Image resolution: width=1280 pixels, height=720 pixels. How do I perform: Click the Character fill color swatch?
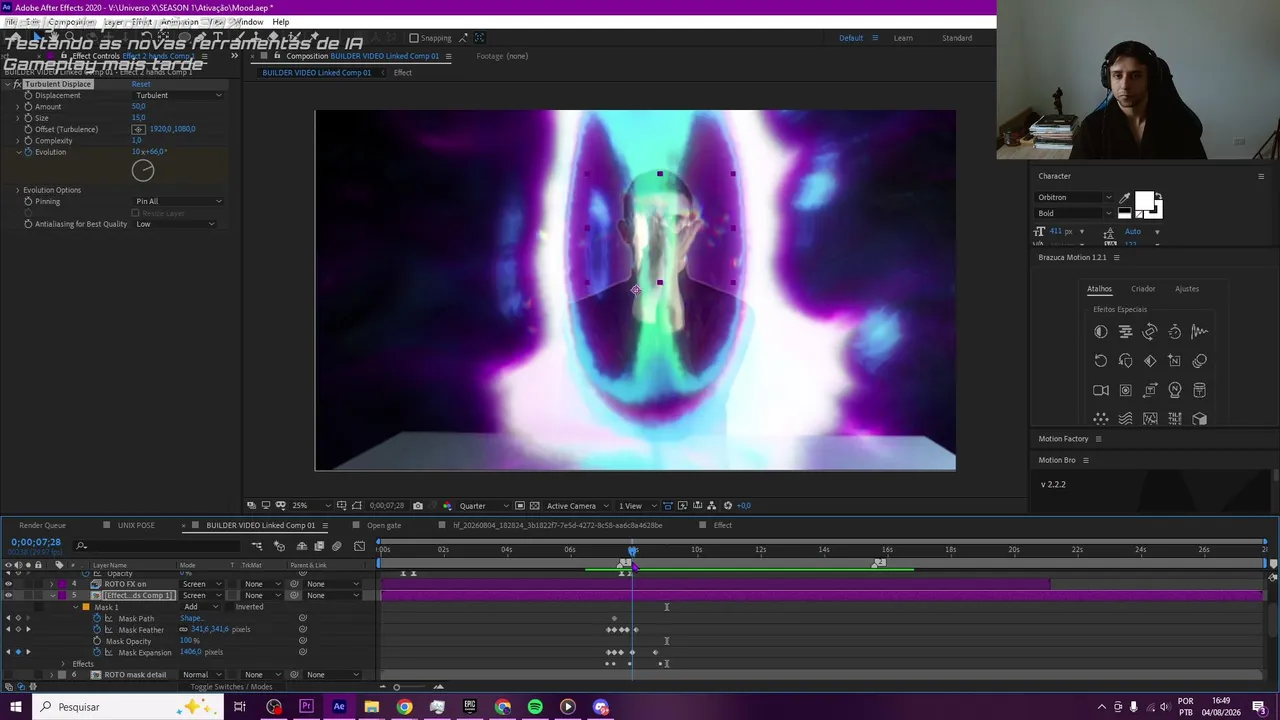point(1144,201)
